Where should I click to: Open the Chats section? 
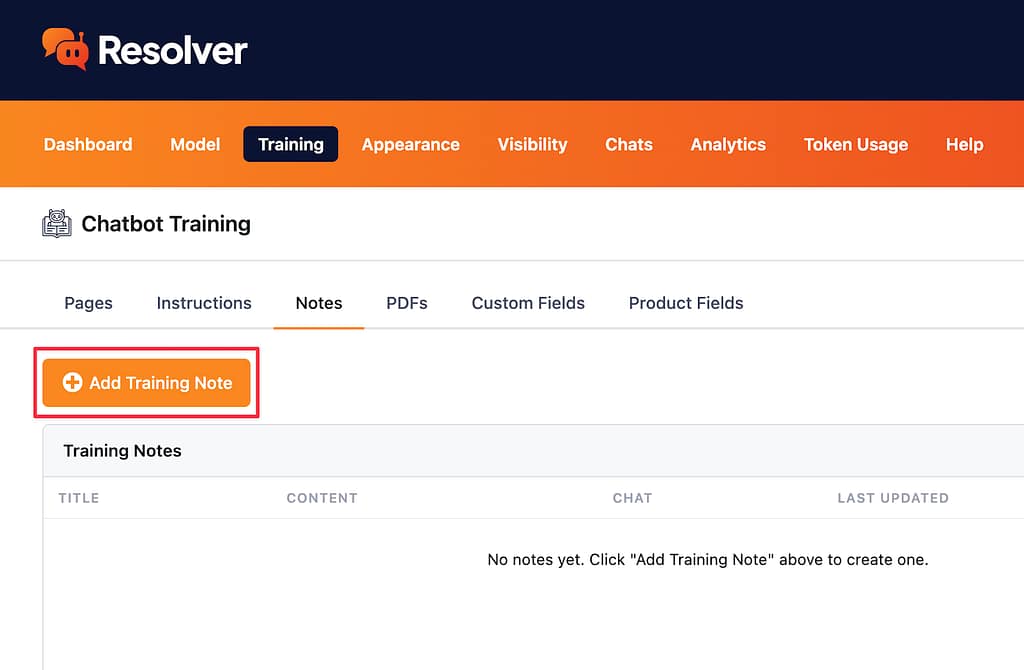629,144
